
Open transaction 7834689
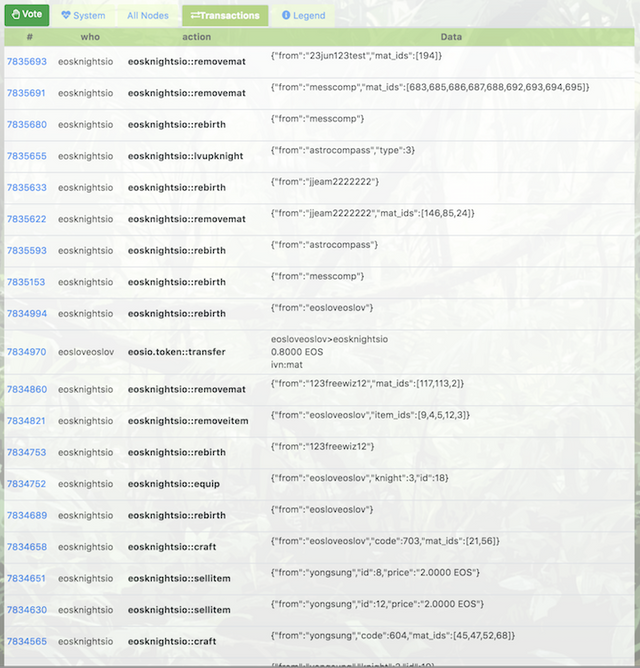coord(26,515)
